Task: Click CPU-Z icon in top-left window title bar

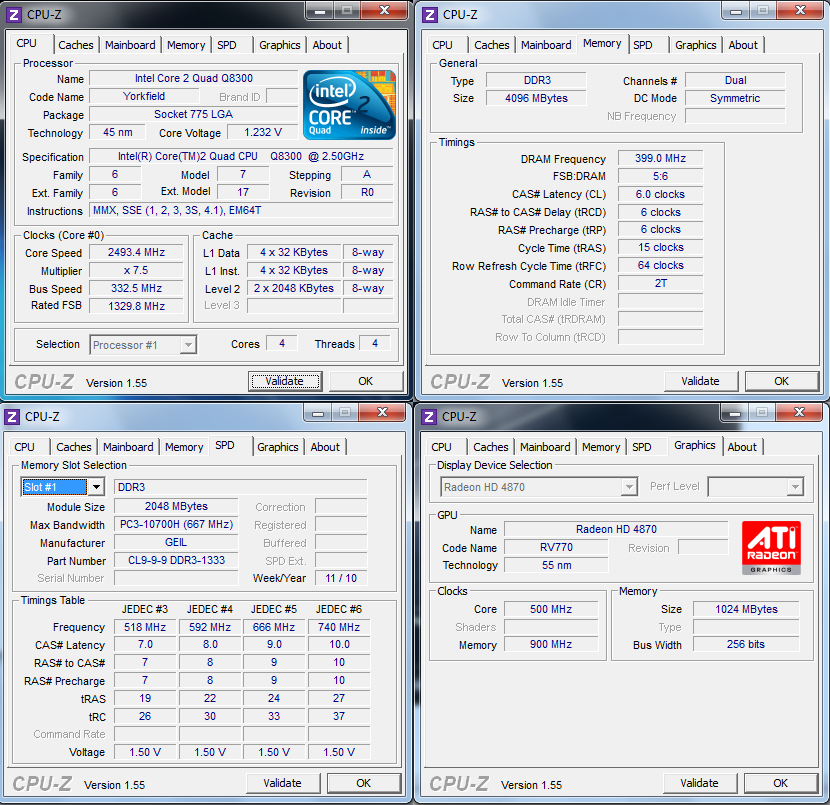Action: point(13,13)
